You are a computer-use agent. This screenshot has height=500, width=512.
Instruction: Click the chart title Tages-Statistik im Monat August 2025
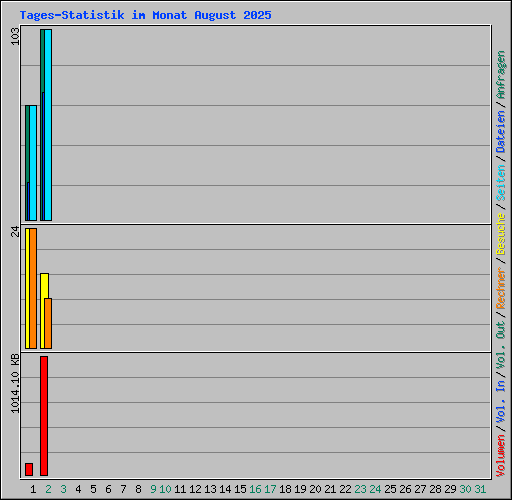(x=145, y=15)
